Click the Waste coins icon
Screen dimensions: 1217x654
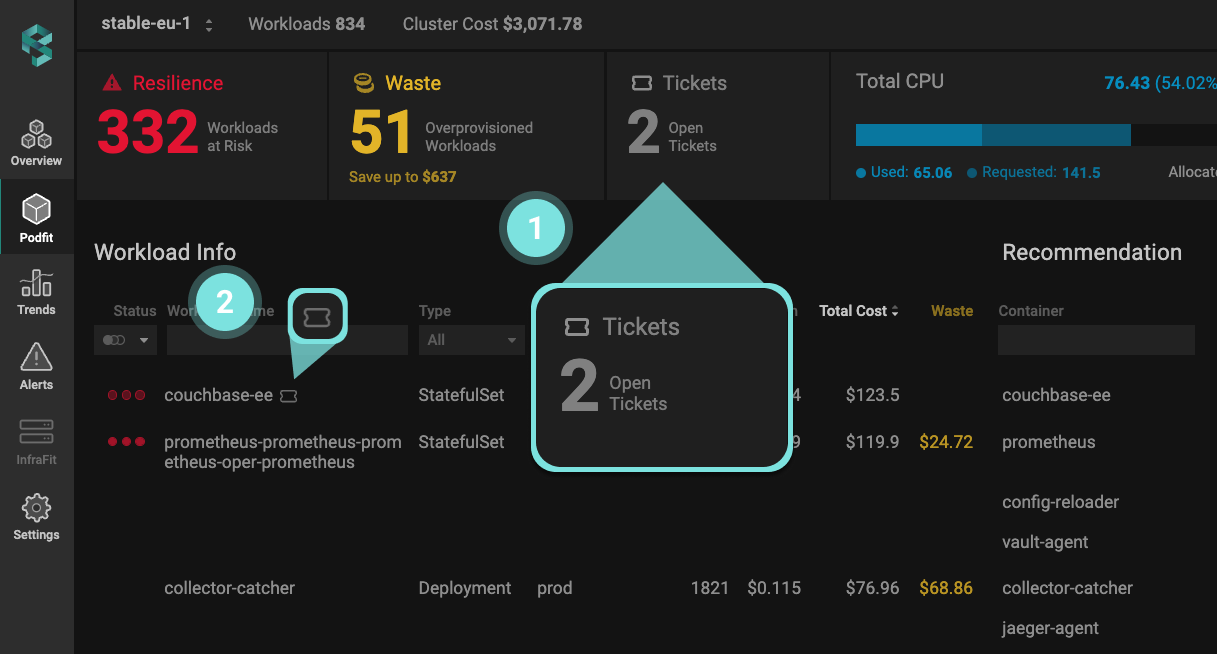pos(364,83)
